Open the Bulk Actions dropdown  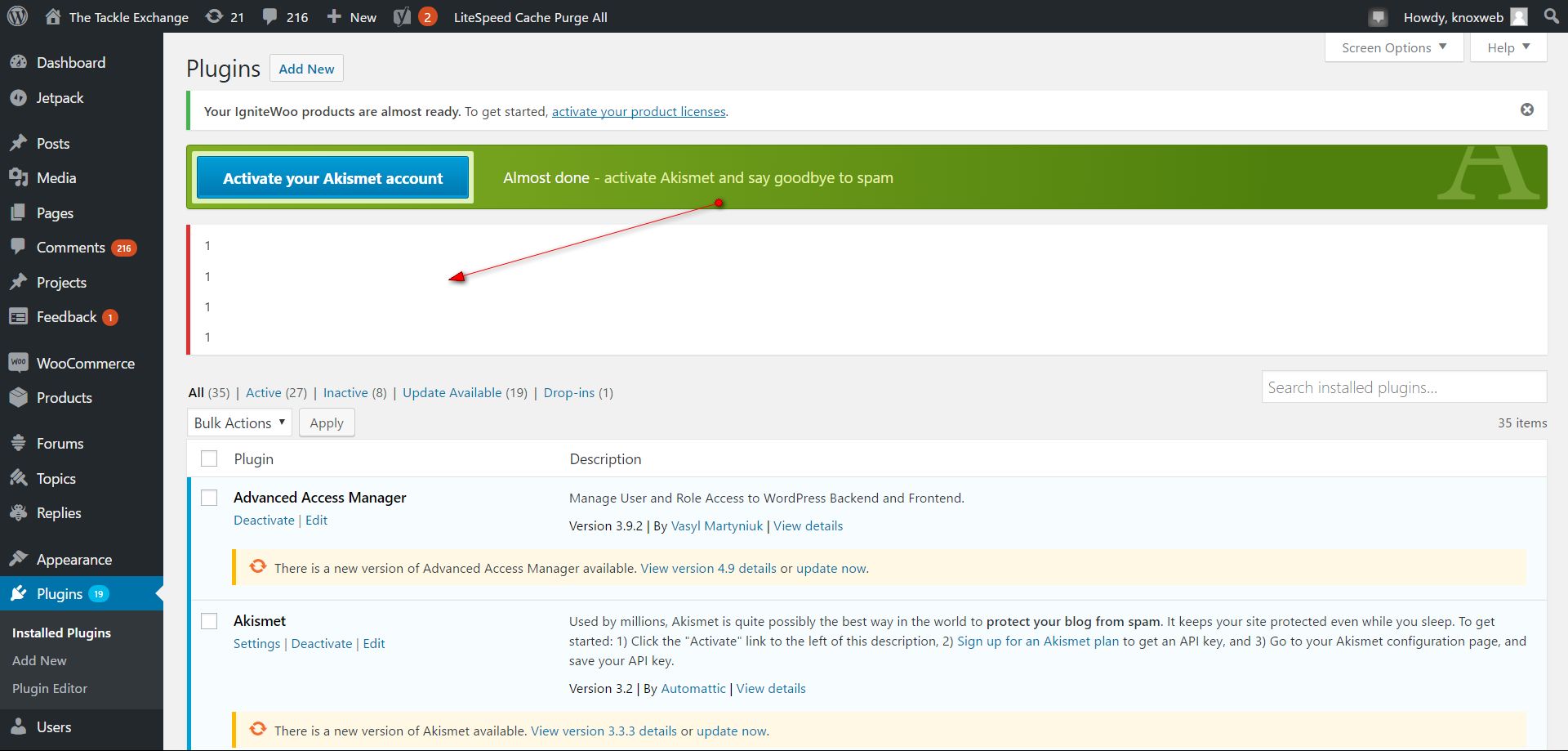239,422
